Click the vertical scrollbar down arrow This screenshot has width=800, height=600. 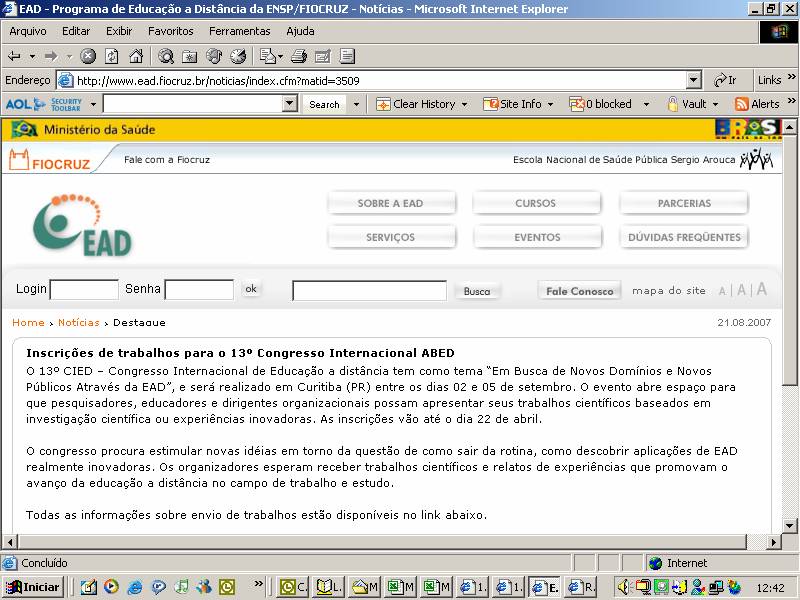[791, 544]
